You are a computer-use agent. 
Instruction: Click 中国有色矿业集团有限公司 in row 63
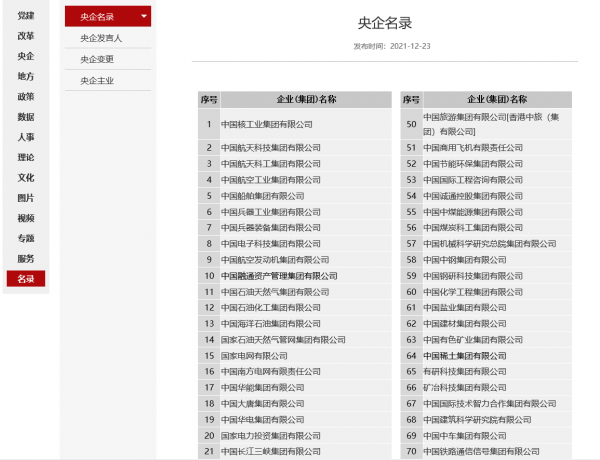coord(473,340)
